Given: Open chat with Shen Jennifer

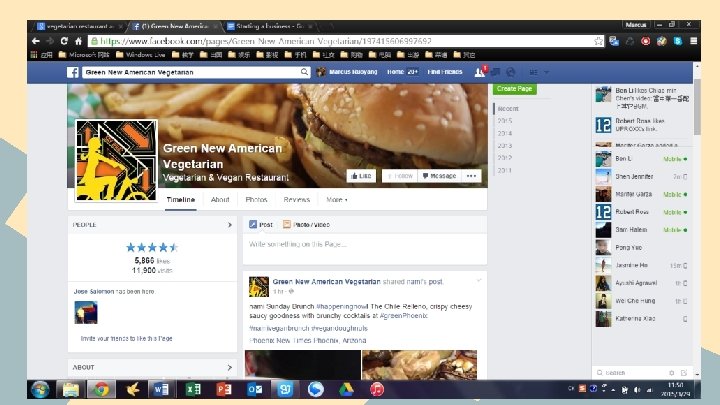Looking at the screenshot, I should coord(641,176).
